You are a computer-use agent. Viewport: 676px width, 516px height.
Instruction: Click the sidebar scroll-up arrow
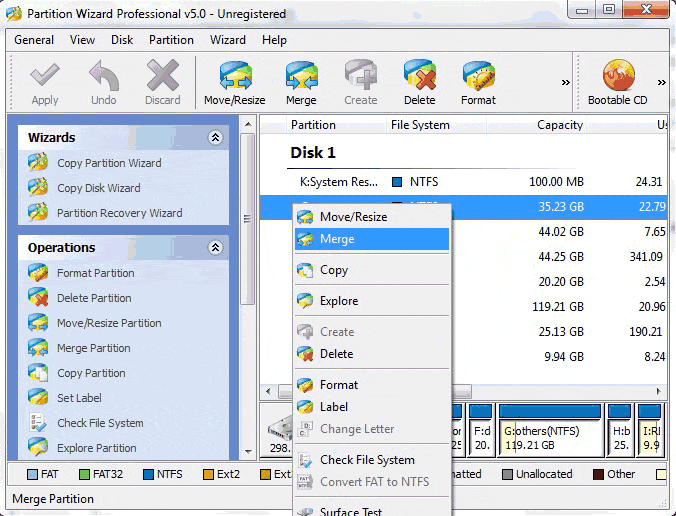[x=248, y=124]
